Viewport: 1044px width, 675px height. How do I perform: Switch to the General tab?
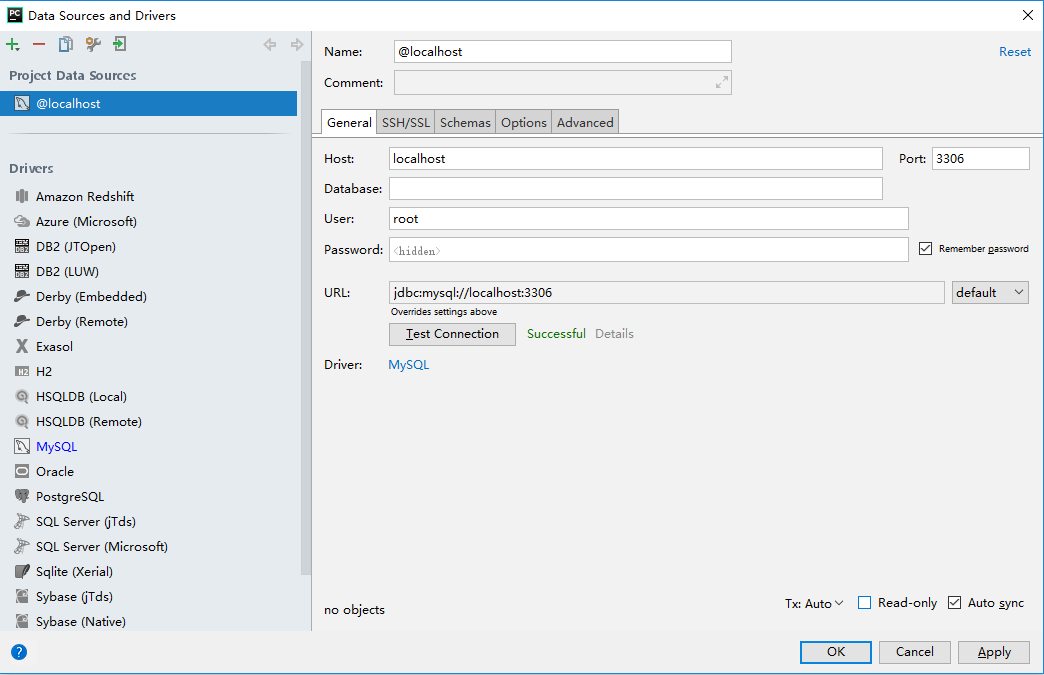[x=349, y=122]
